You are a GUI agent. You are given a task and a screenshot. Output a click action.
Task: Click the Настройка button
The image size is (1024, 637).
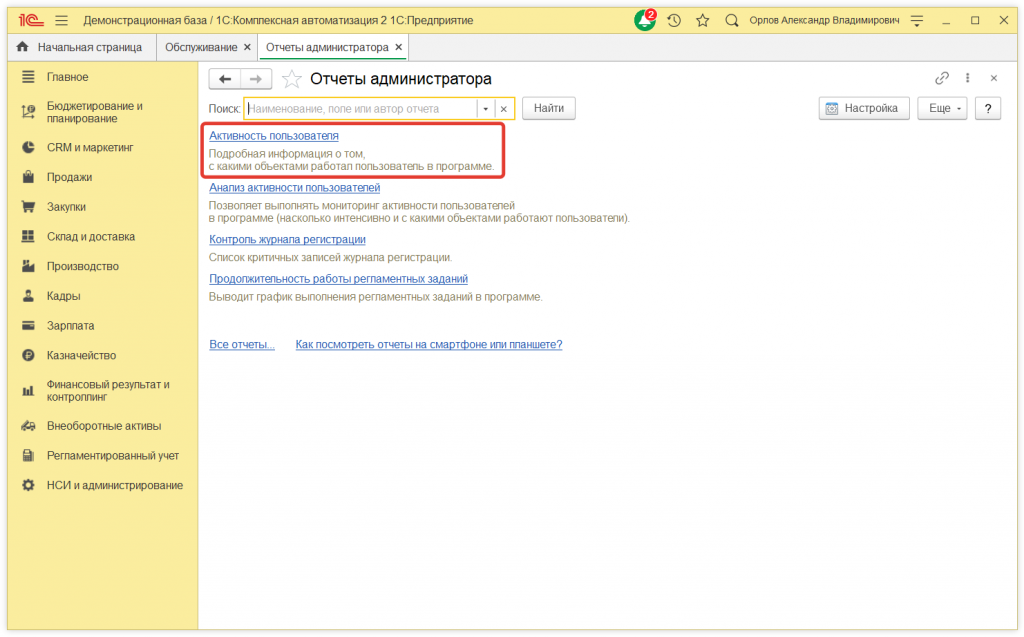coord(864,108)
